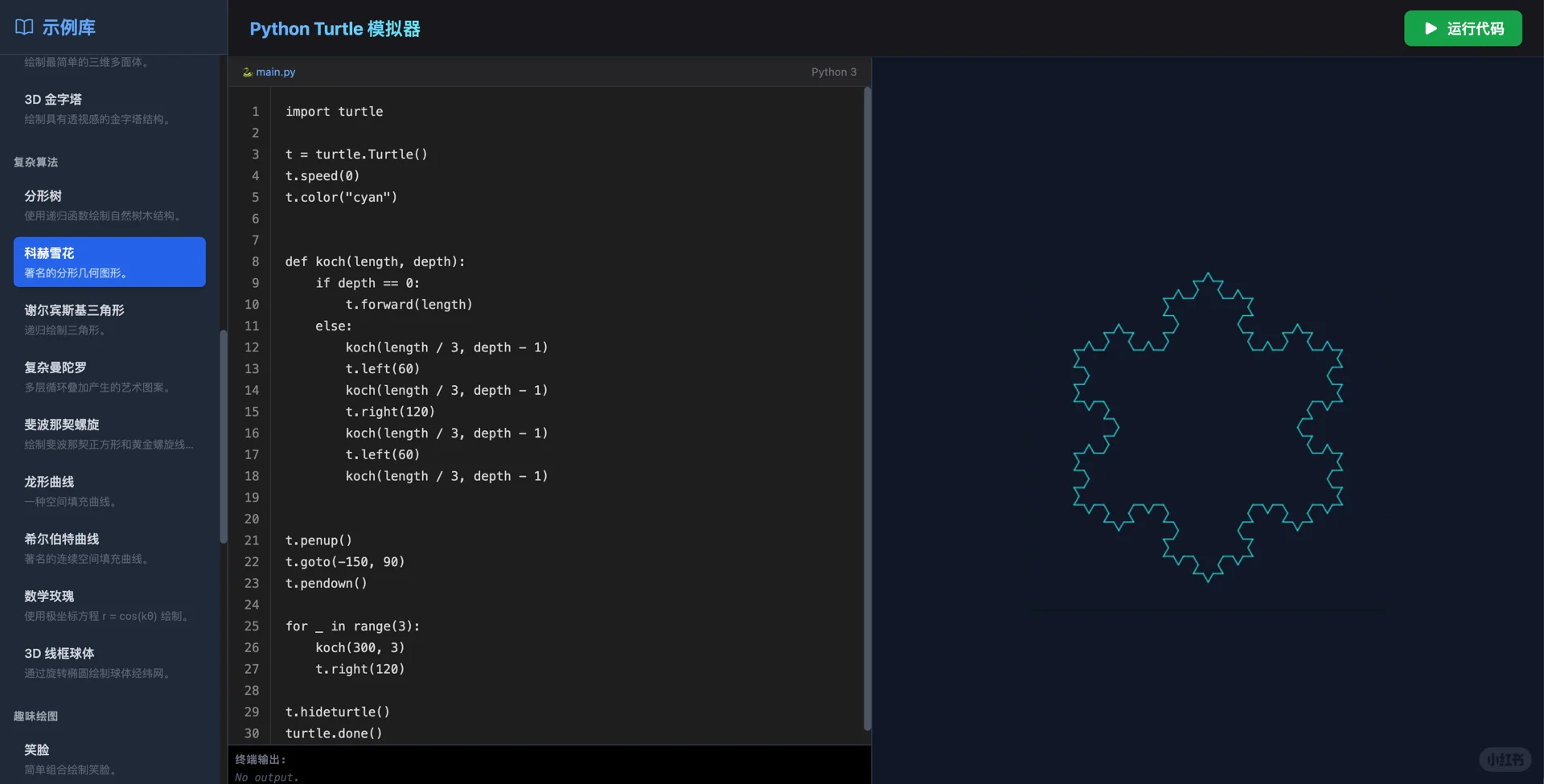Click the Python snake icon before main.py
Screen dimensions: 1544x784
(246, 72)
